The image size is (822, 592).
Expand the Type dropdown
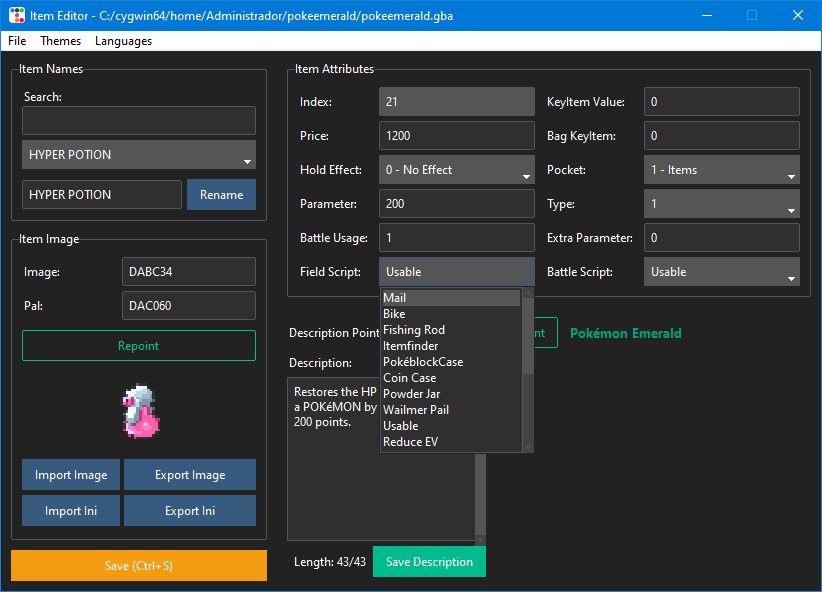(721, 204)
